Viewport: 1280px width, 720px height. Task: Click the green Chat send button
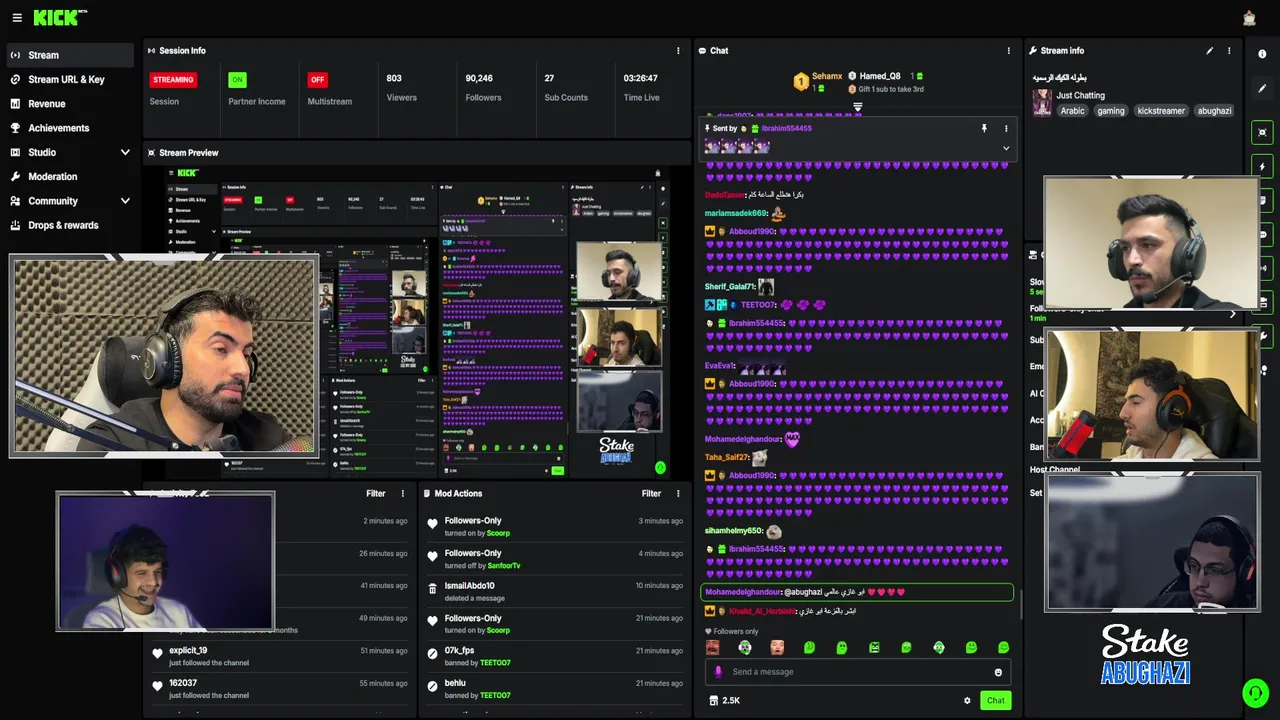(x=995, y=701)
